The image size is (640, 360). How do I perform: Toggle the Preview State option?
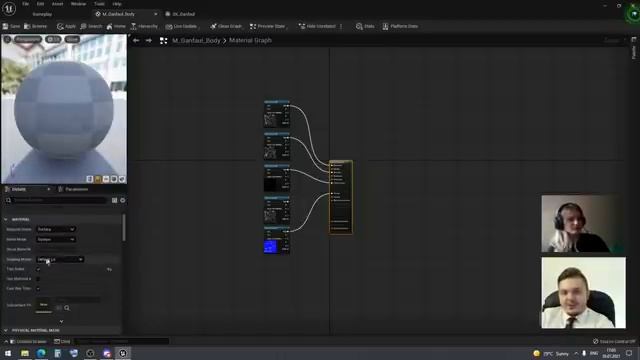[267, 26]
